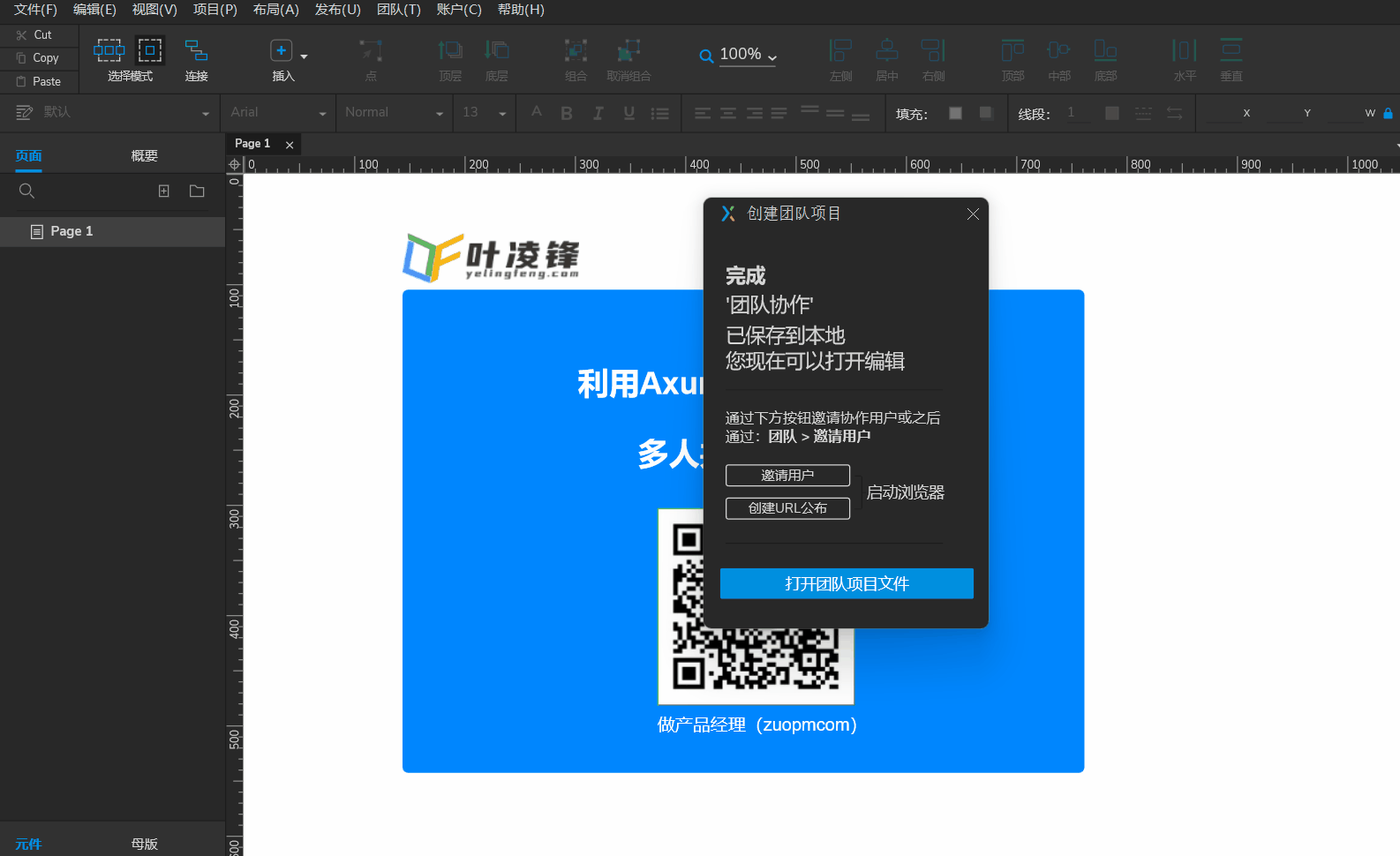Set text alignment to left
The image size is (1400, 856).
[703, 113]
